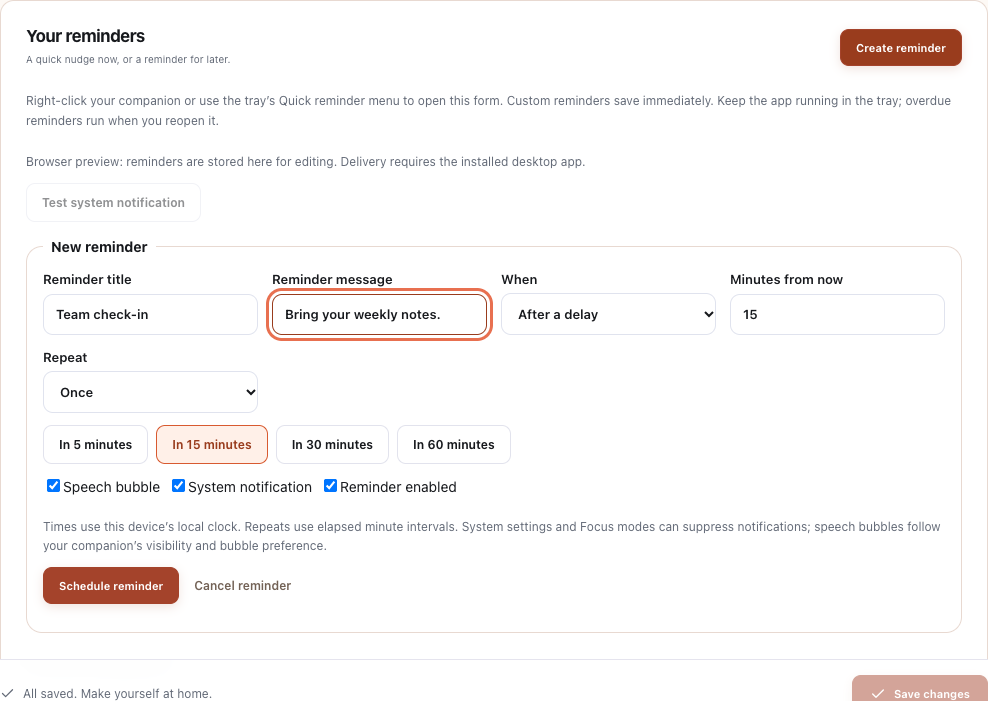Click Schedule reminder button
This screenshot has width=988, height=701.
tap(111, 586)
